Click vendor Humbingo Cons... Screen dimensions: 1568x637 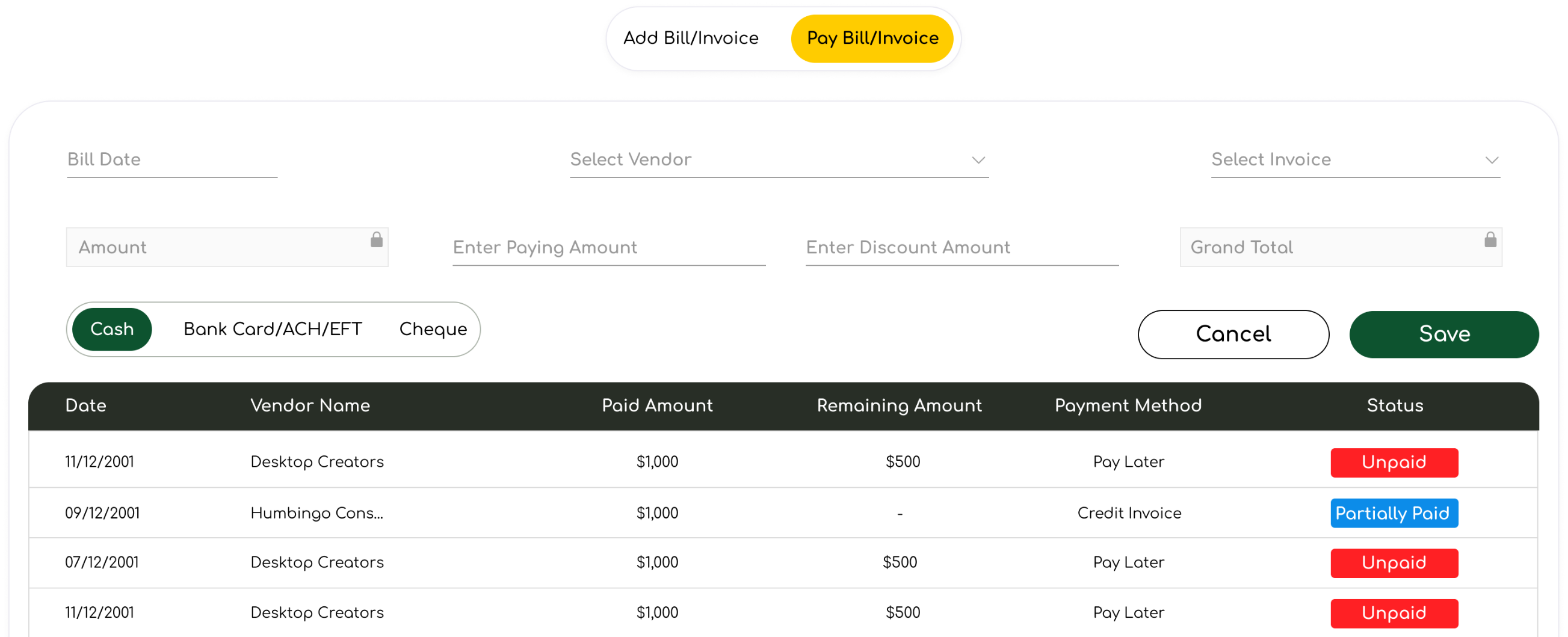(316, 514)
